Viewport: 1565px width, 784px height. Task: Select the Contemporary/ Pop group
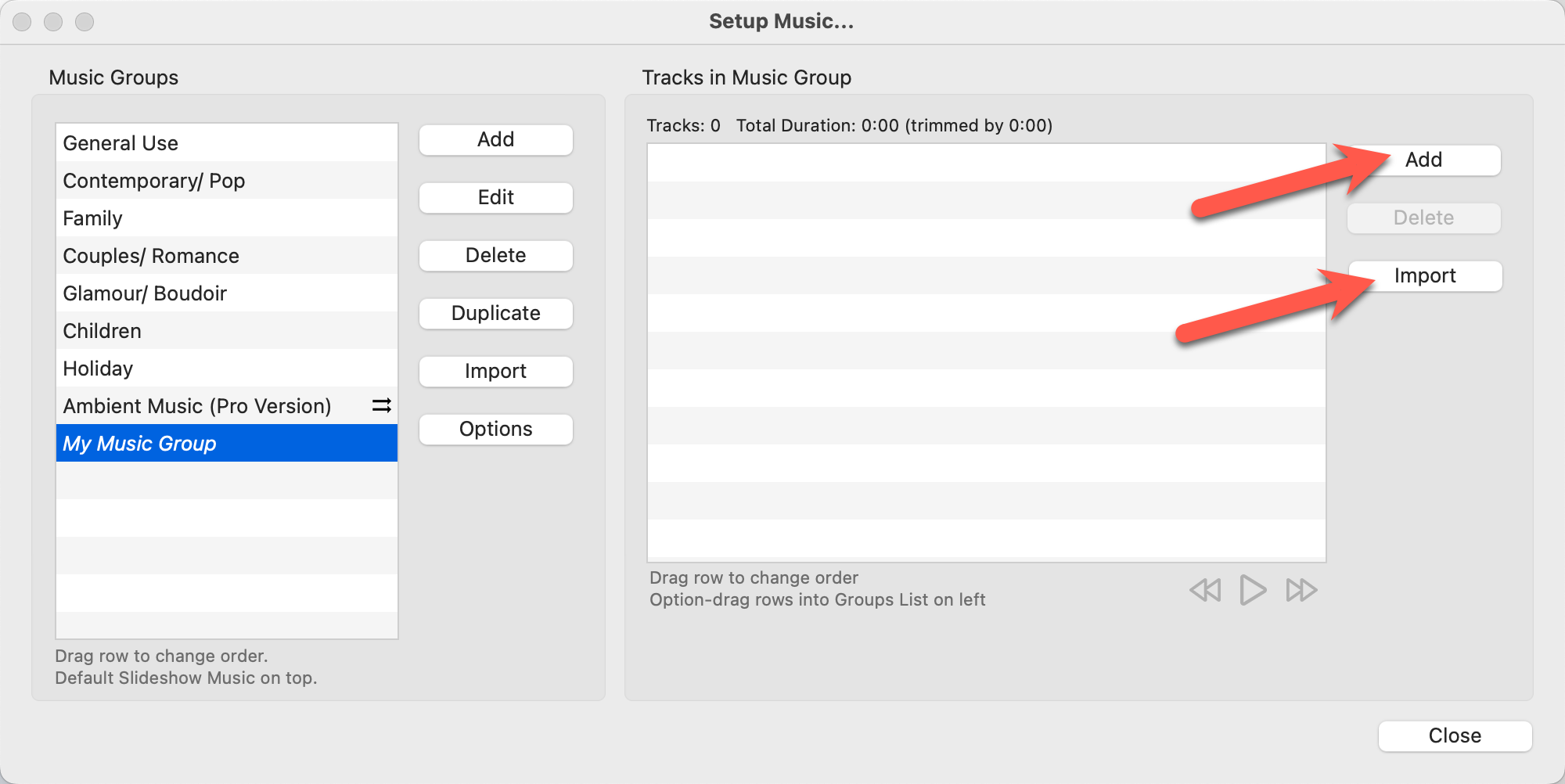(154, 181)
